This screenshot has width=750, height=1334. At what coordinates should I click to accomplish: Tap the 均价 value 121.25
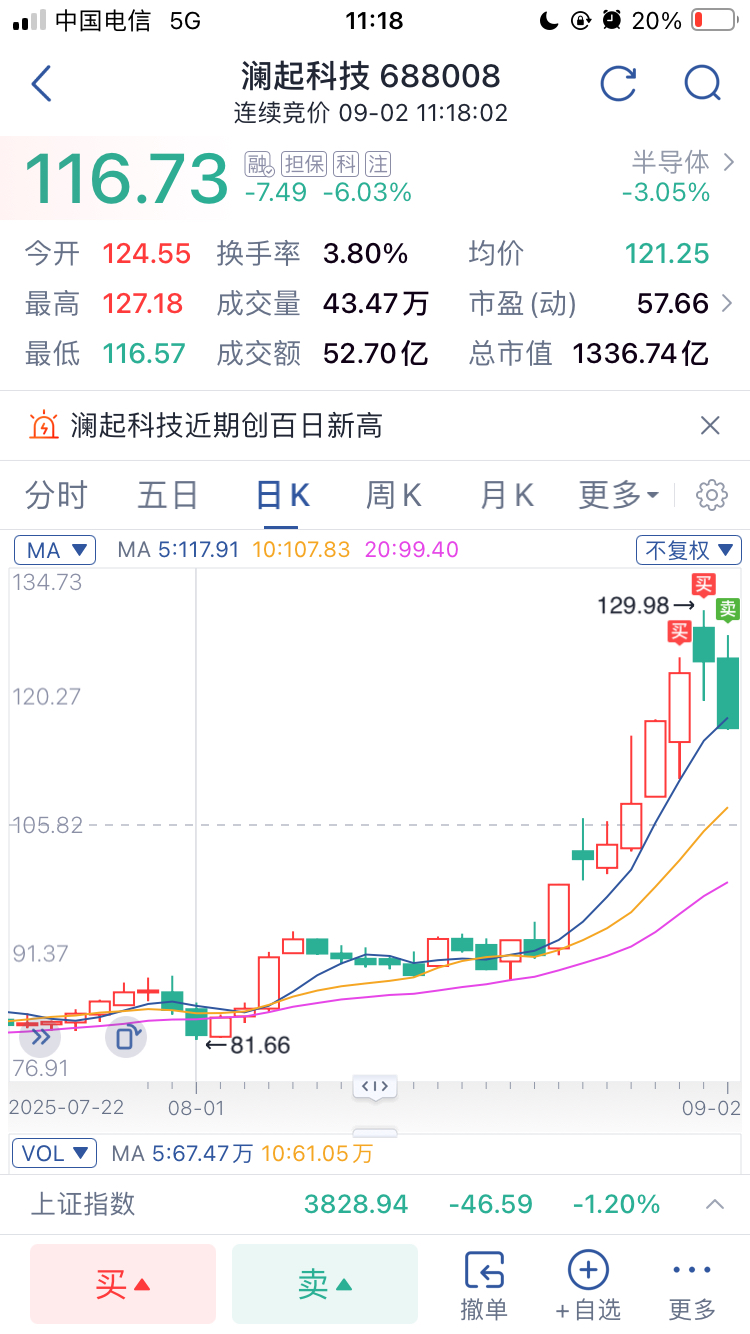pyautogui.click(x=667, y=254)
